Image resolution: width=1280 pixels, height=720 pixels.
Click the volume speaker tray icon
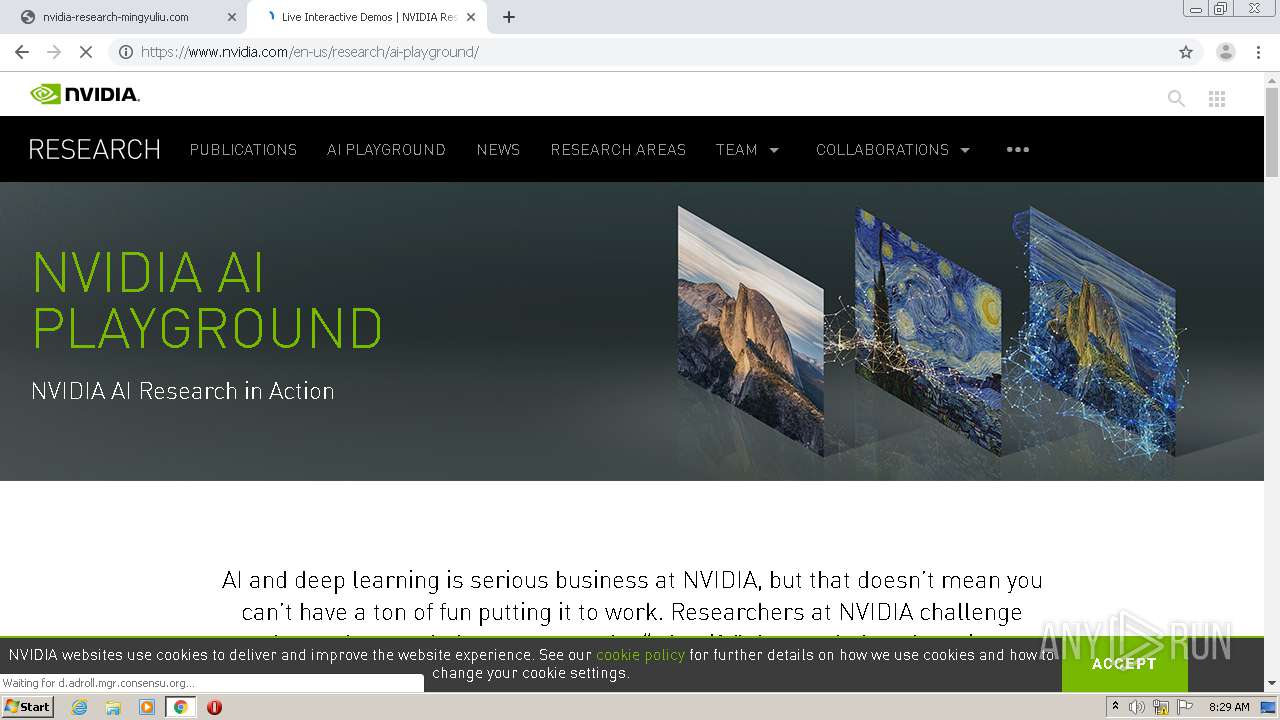pos(1137,707)
